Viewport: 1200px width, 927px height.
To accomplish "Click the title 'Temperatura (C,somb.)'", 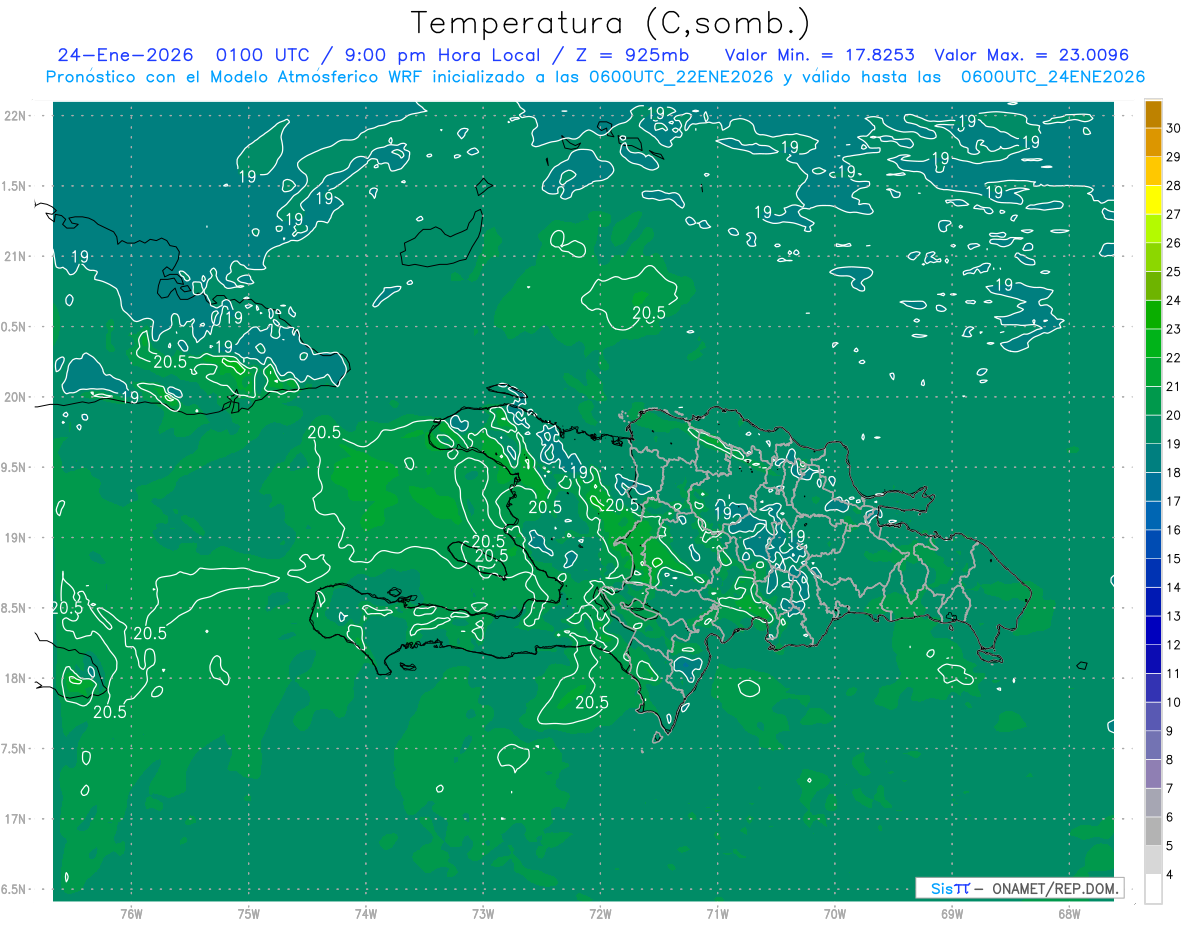I will (x=611, y=24).
